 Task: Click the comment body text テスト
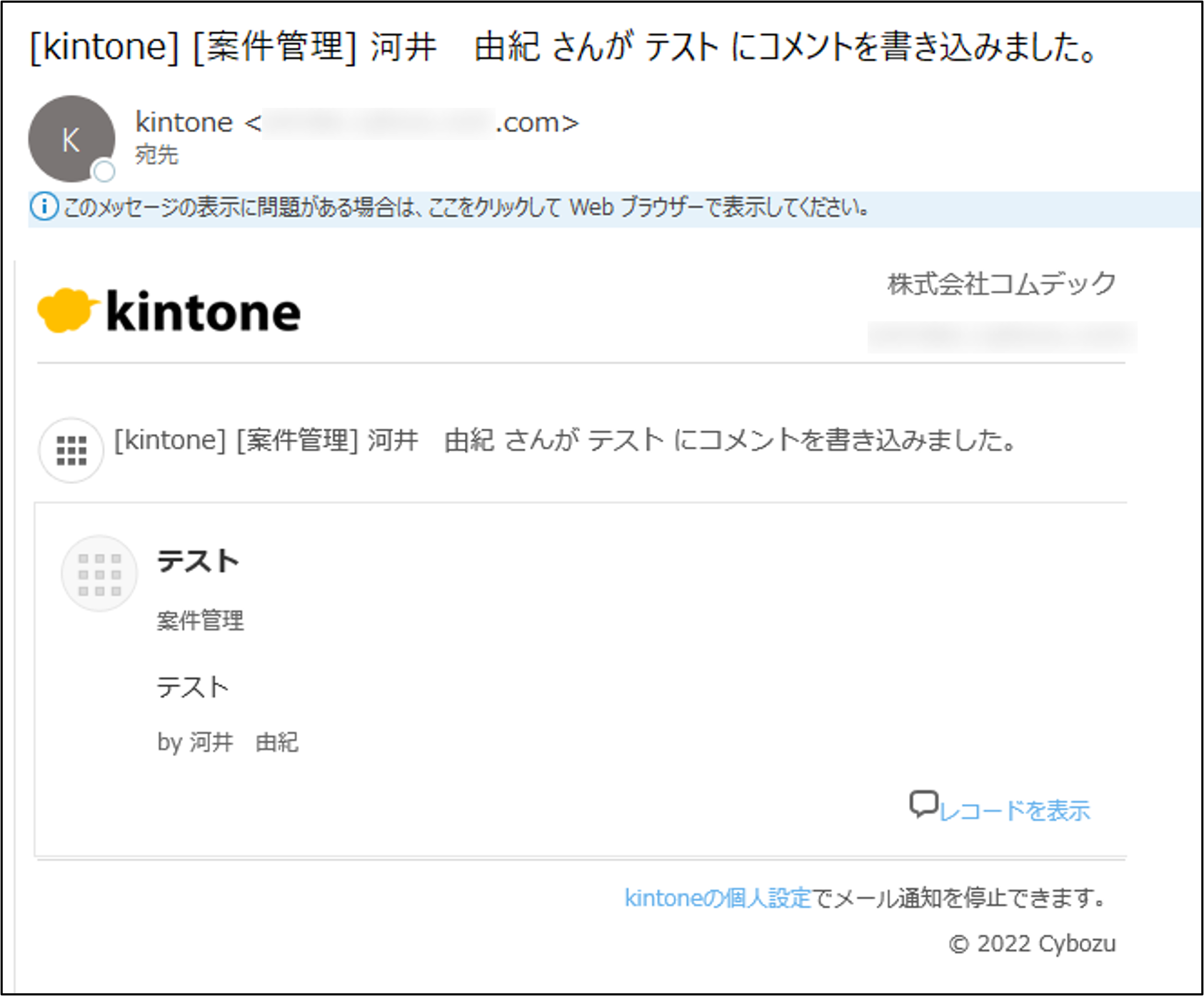(x=193, y=687)
